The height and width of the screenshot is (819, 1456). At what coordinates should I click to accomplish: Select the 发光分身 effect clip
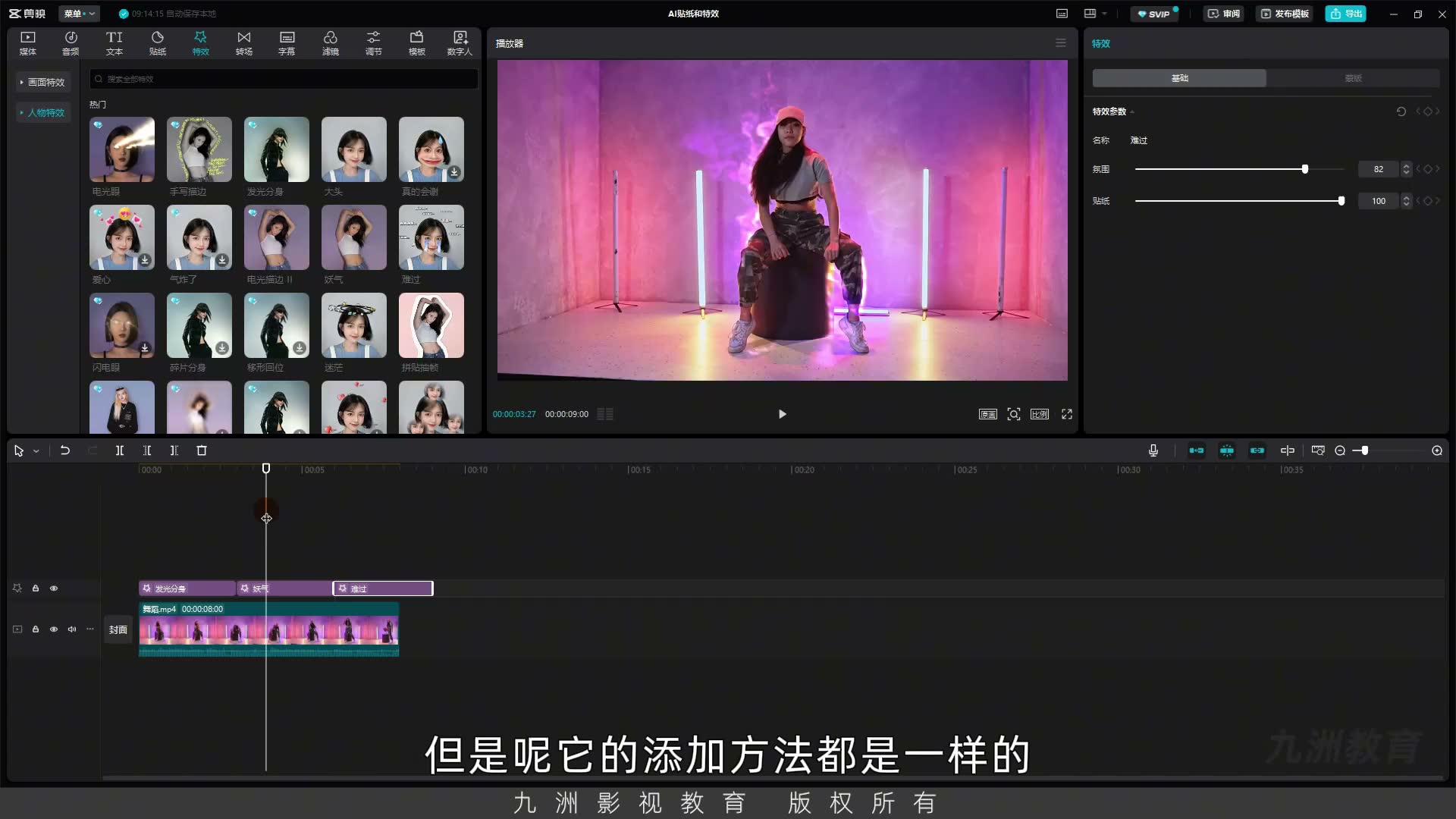click(x=187, y=588)
